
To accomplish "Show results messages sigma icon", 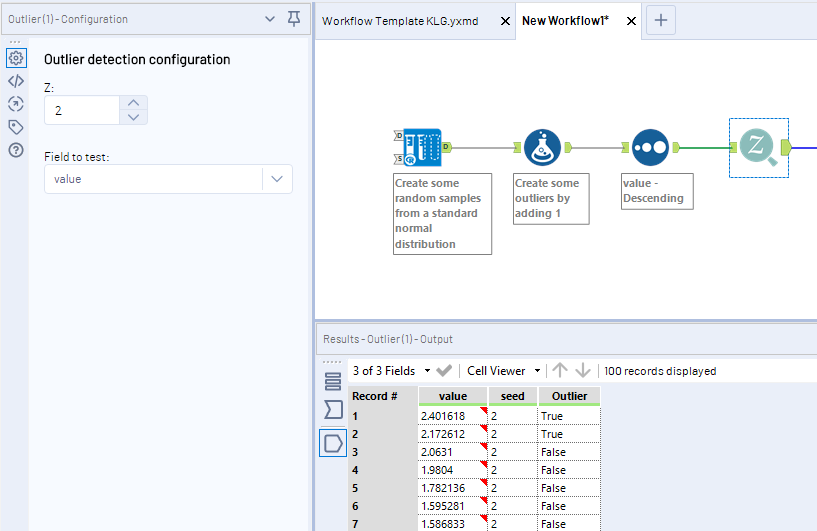I will [x=333, y=410].
